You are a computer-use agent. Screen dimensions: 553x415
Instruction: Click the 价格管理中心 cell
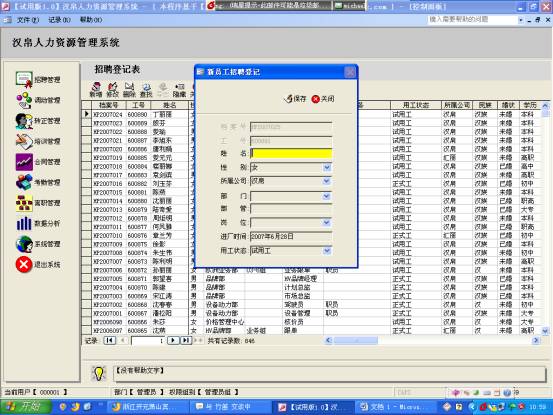coord(224,322)
